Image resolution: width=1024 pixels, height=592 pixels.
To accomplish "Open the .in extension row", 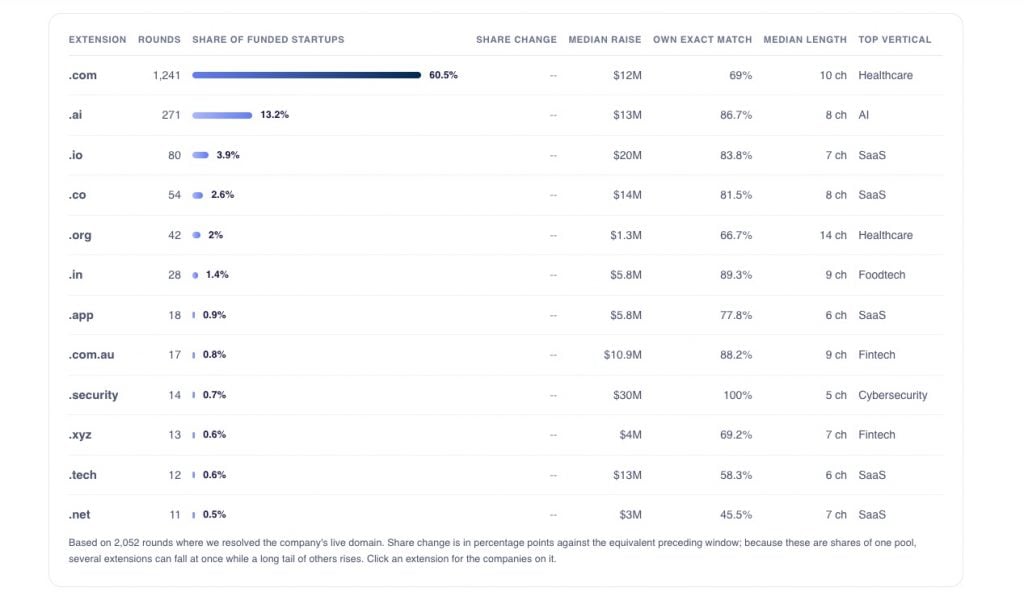I will point(505,275).
